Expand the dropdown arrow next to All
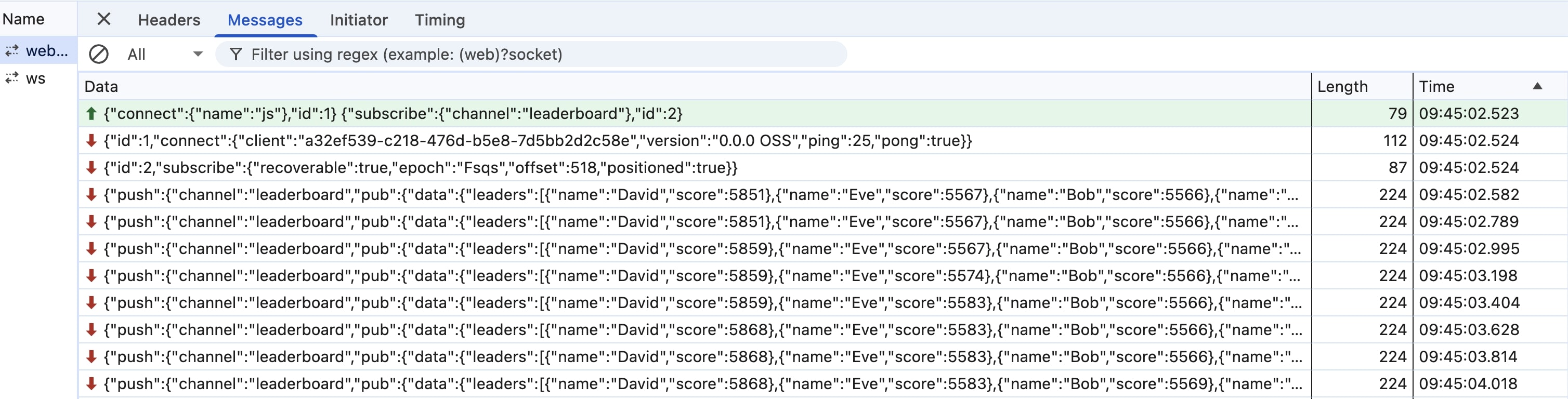The width and height of the screenshot is (1568, 399). (198, 54)
